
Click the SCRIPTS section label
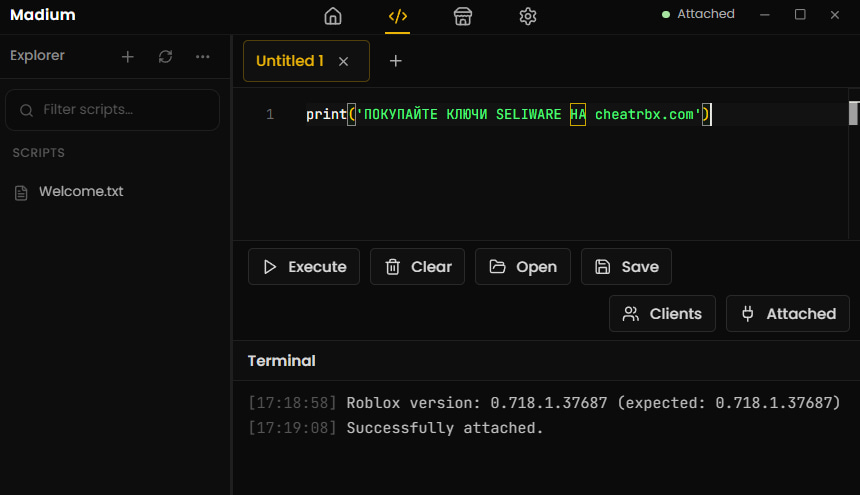tap(38, 153)
